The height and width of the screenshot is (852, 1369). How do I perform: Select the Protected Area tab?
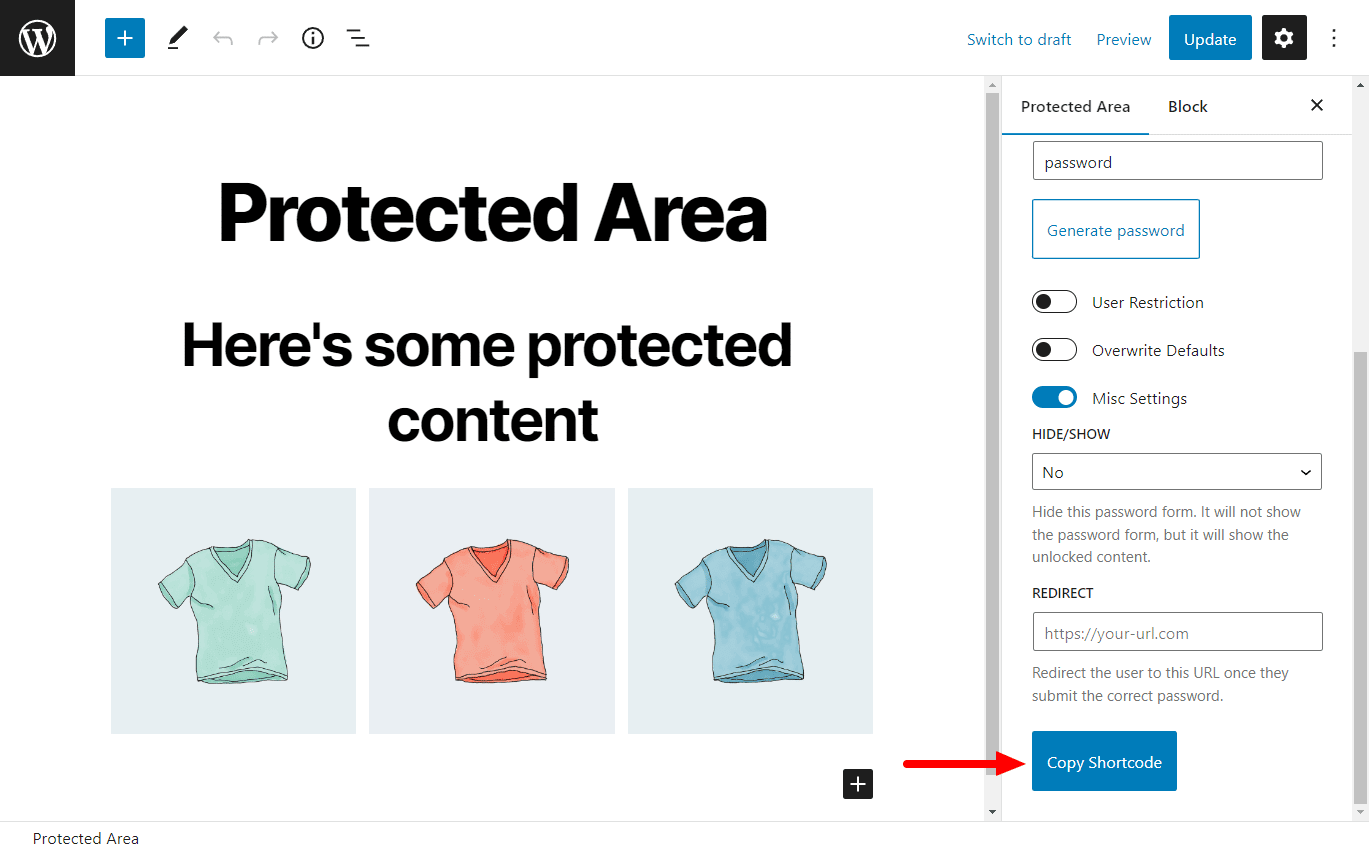(x=1075, y=106)
